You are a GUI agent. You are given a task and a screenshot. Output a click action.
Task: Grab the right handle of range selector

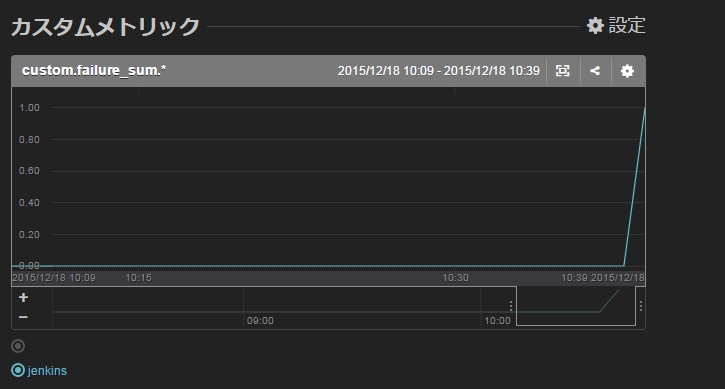pos(640,306)
